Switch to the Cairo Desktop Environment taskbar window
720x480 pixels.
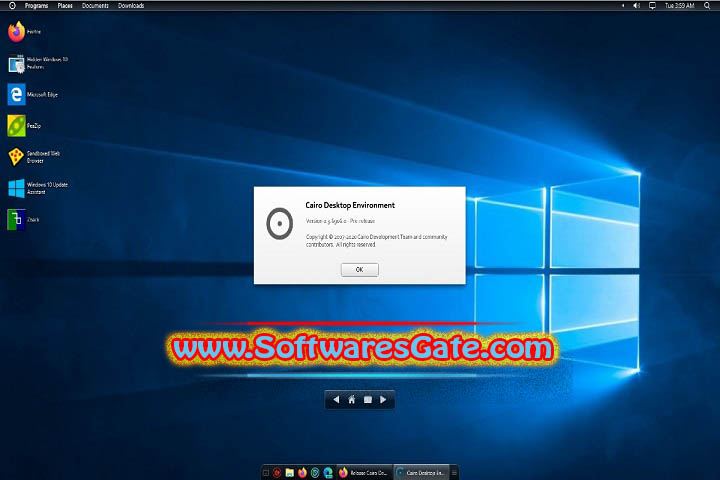421,473
